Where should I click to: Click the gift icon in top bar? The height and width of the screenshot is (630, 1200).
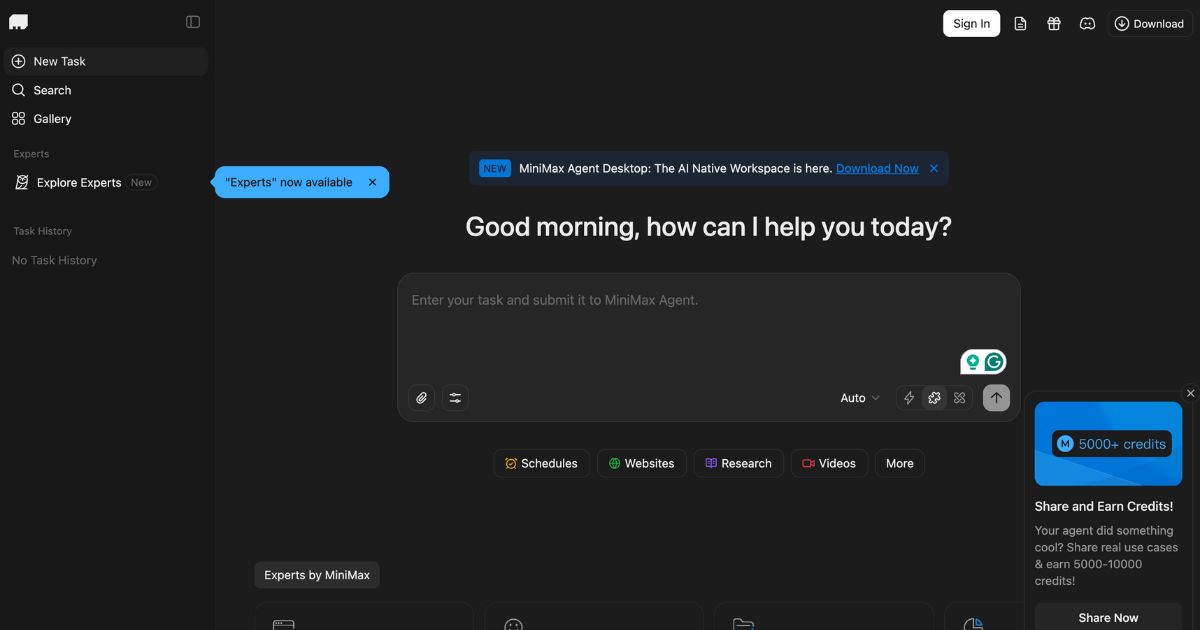(x=1054, y=24)
